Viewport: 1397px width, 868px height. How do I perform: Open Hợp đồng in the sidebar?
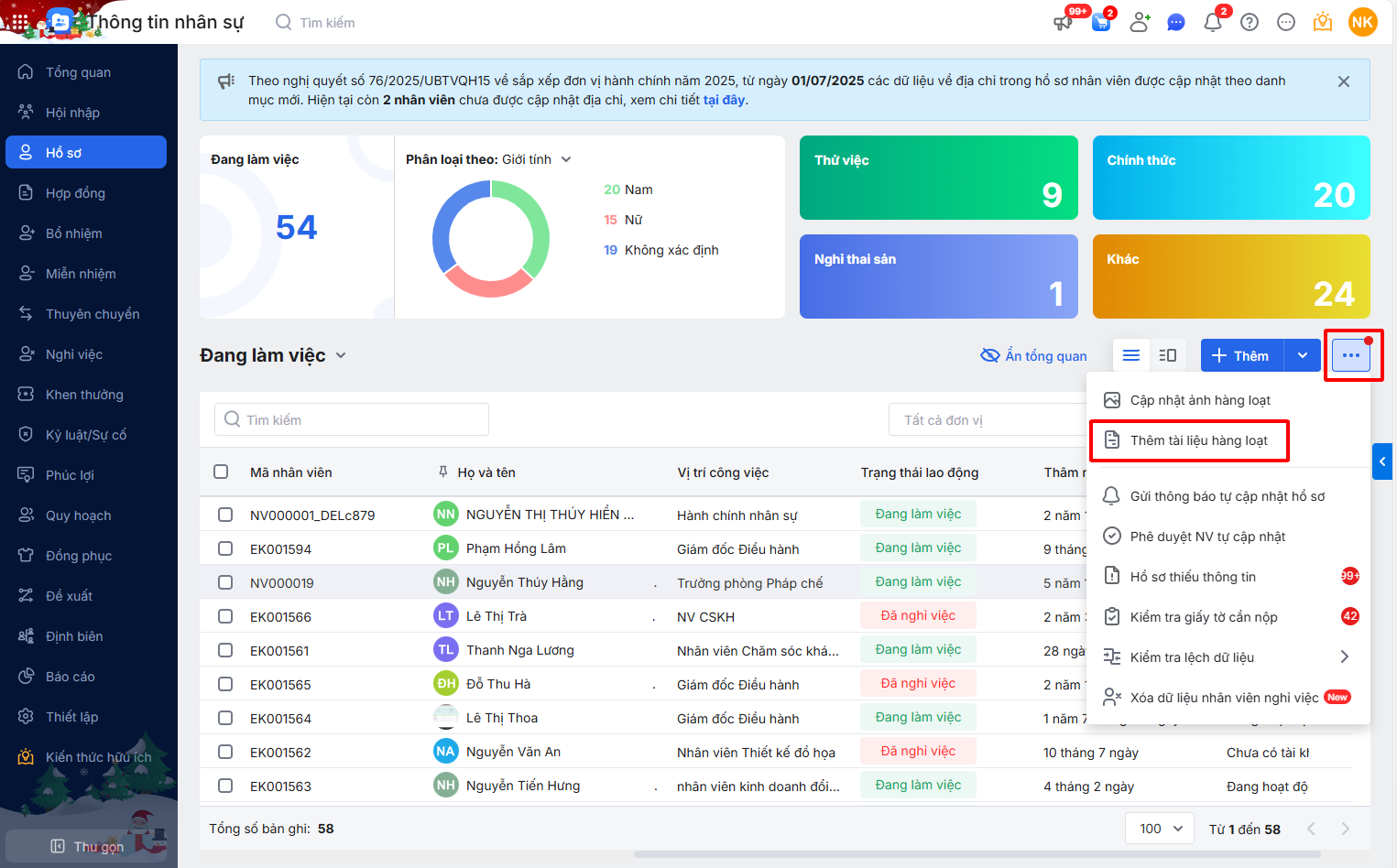(75, 193)
